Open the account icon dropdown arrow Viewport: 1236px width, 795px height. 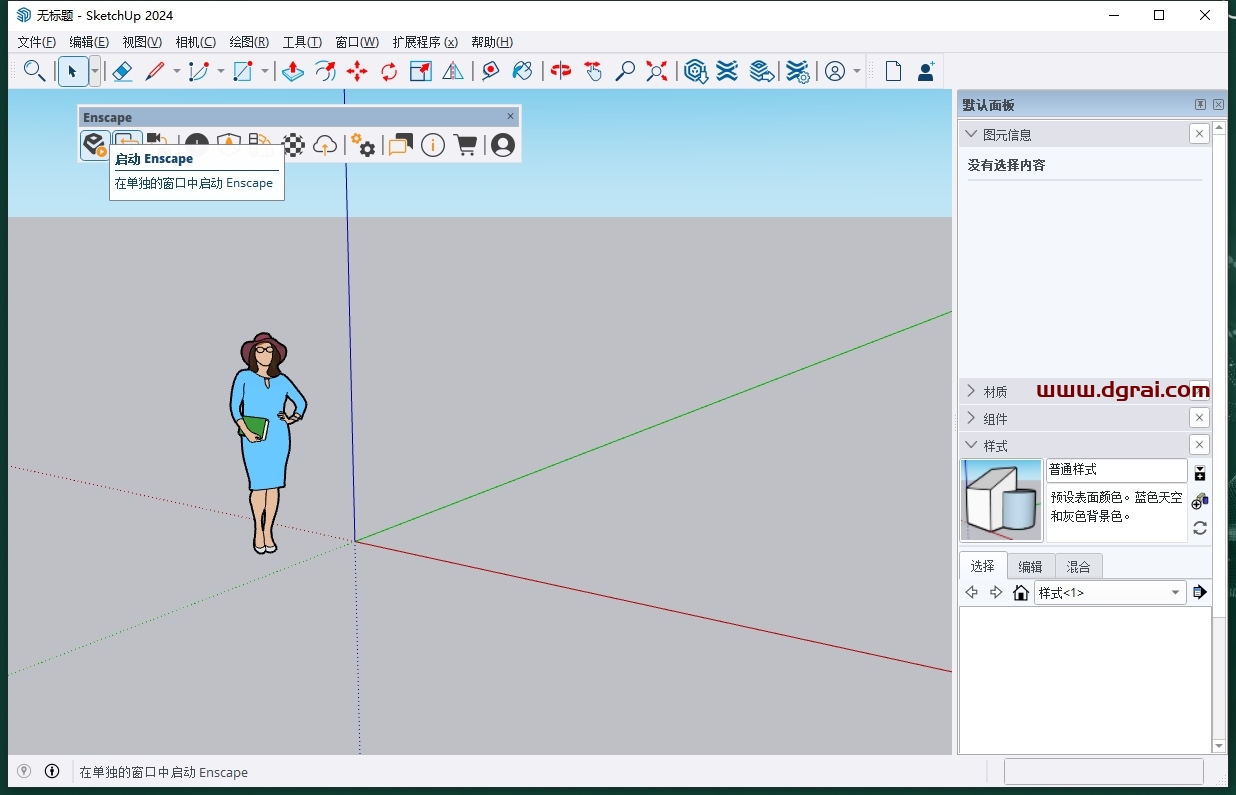[857, 71]
